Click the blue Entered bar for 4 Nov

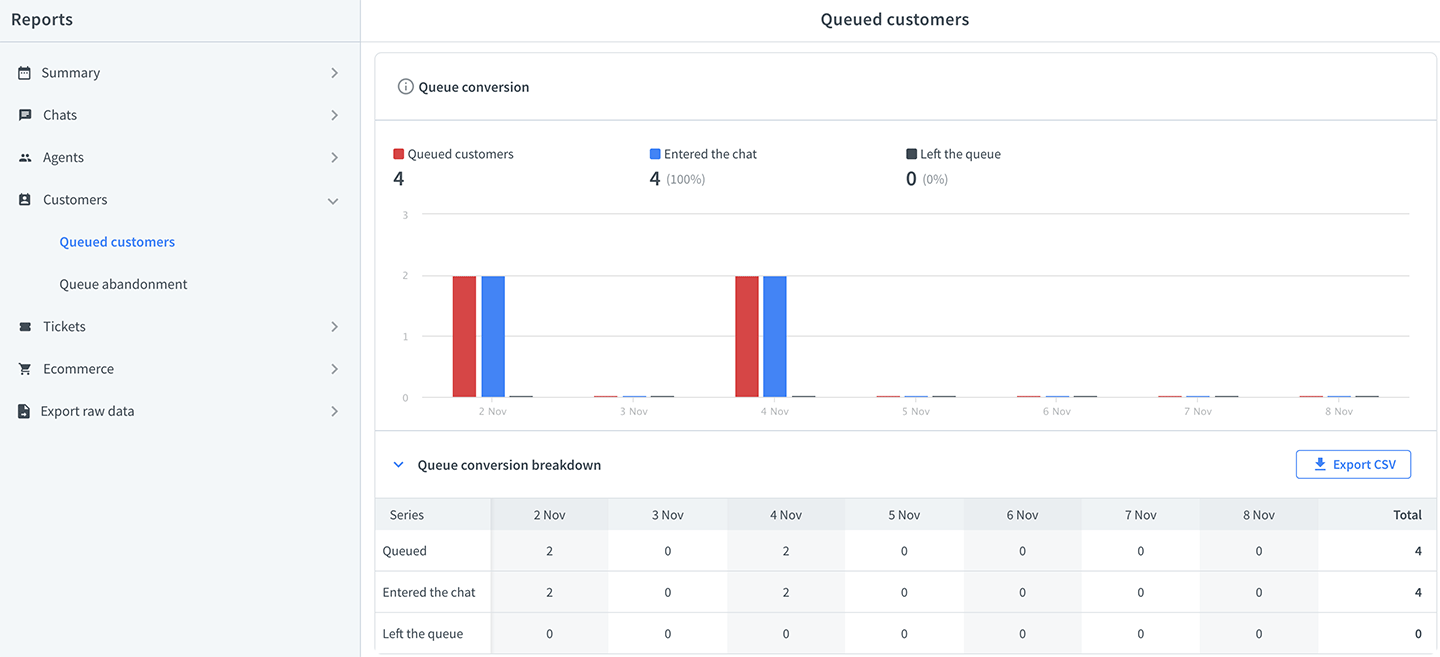click(x=775, y=337)
